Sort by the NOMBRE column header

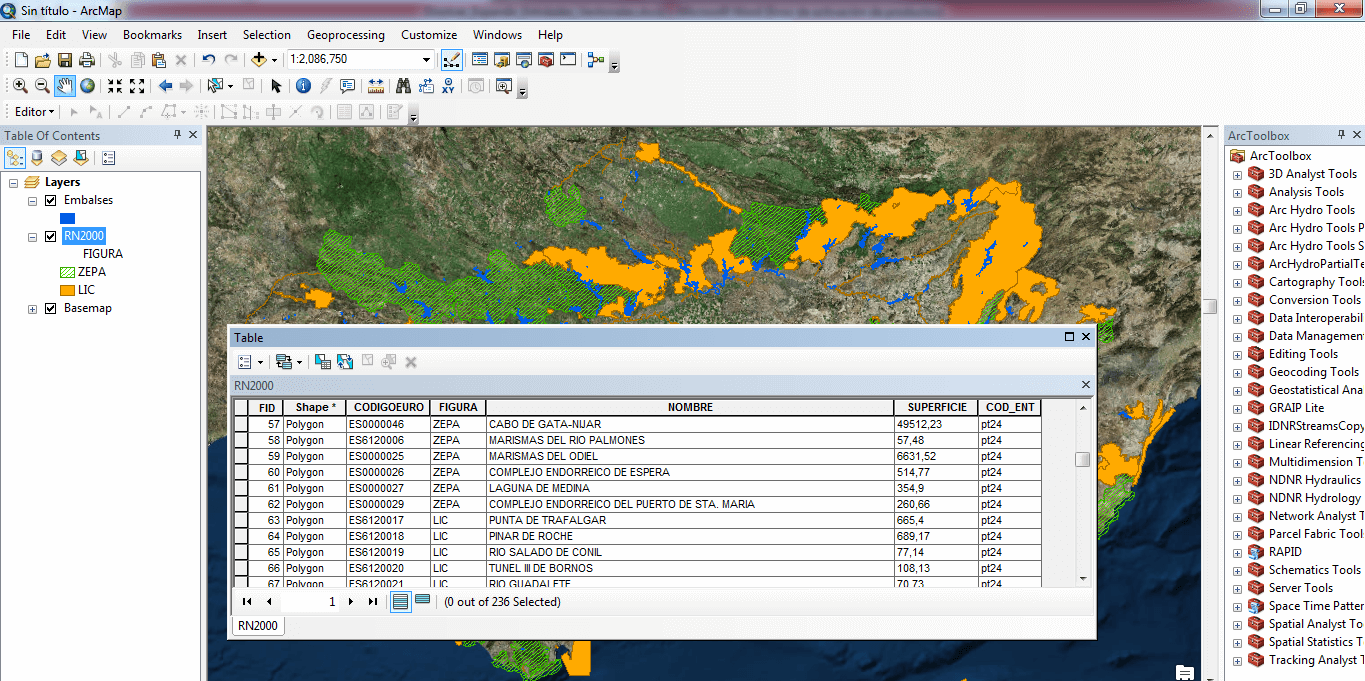pyautogui.click(x=690, y=407)
